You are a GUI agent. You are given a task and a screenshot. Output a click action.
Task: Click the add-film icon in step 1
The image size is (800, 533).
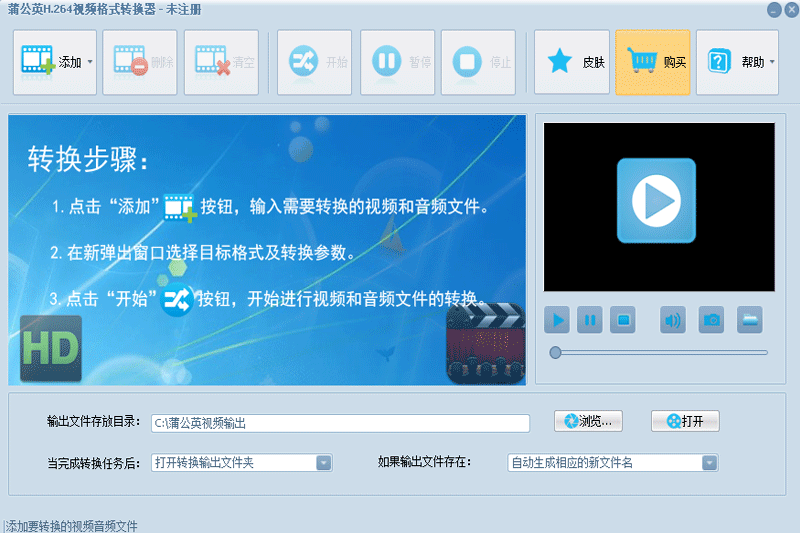180,208
